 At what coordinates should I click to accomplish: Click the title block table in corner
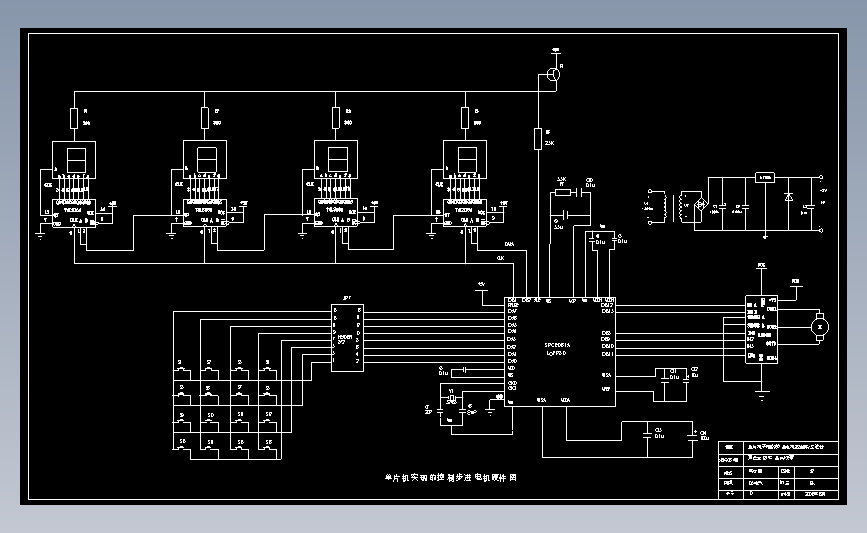click(x=779, y=471)
